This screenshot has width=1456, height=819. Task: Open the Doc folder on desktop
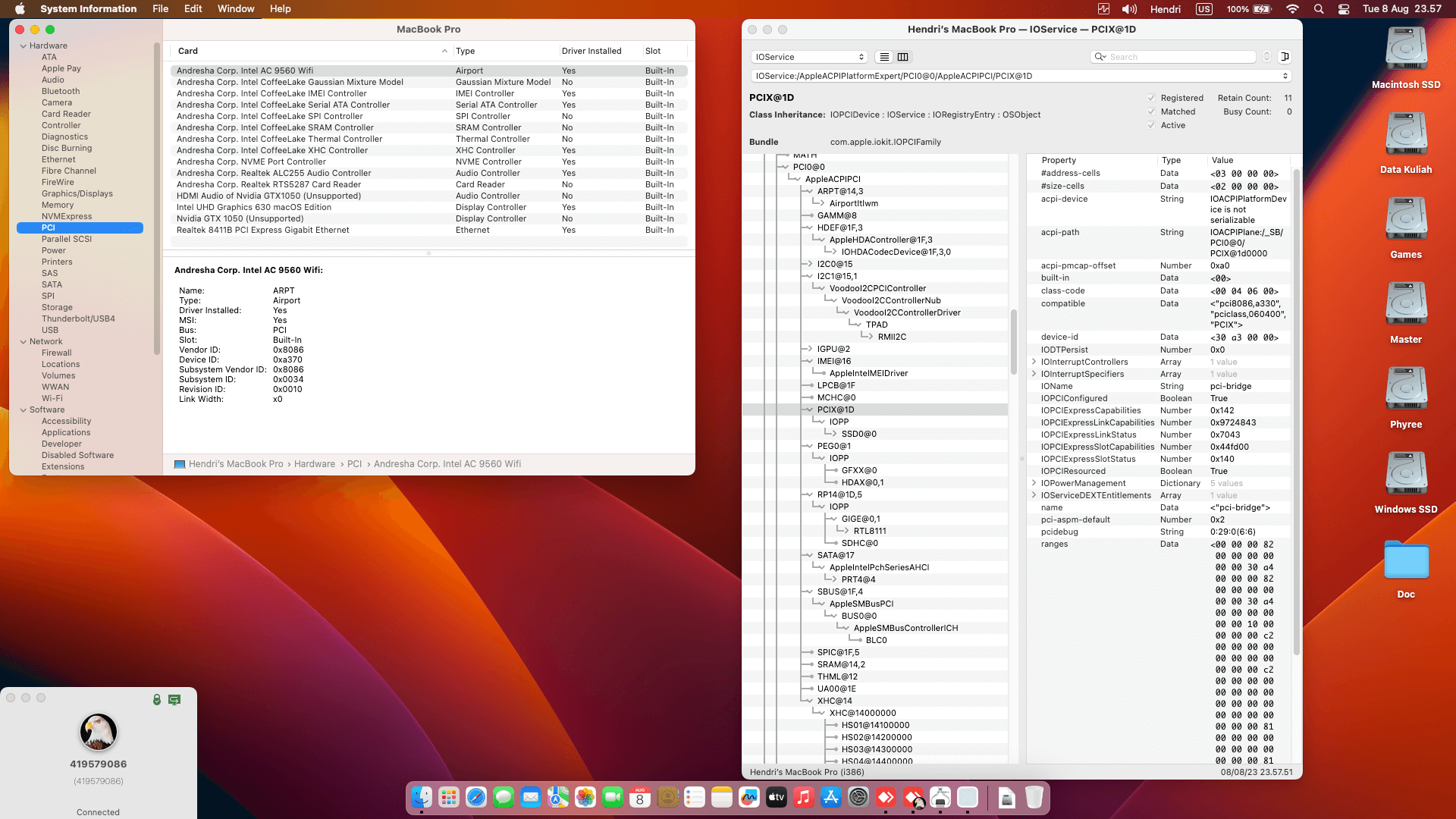1406,569
